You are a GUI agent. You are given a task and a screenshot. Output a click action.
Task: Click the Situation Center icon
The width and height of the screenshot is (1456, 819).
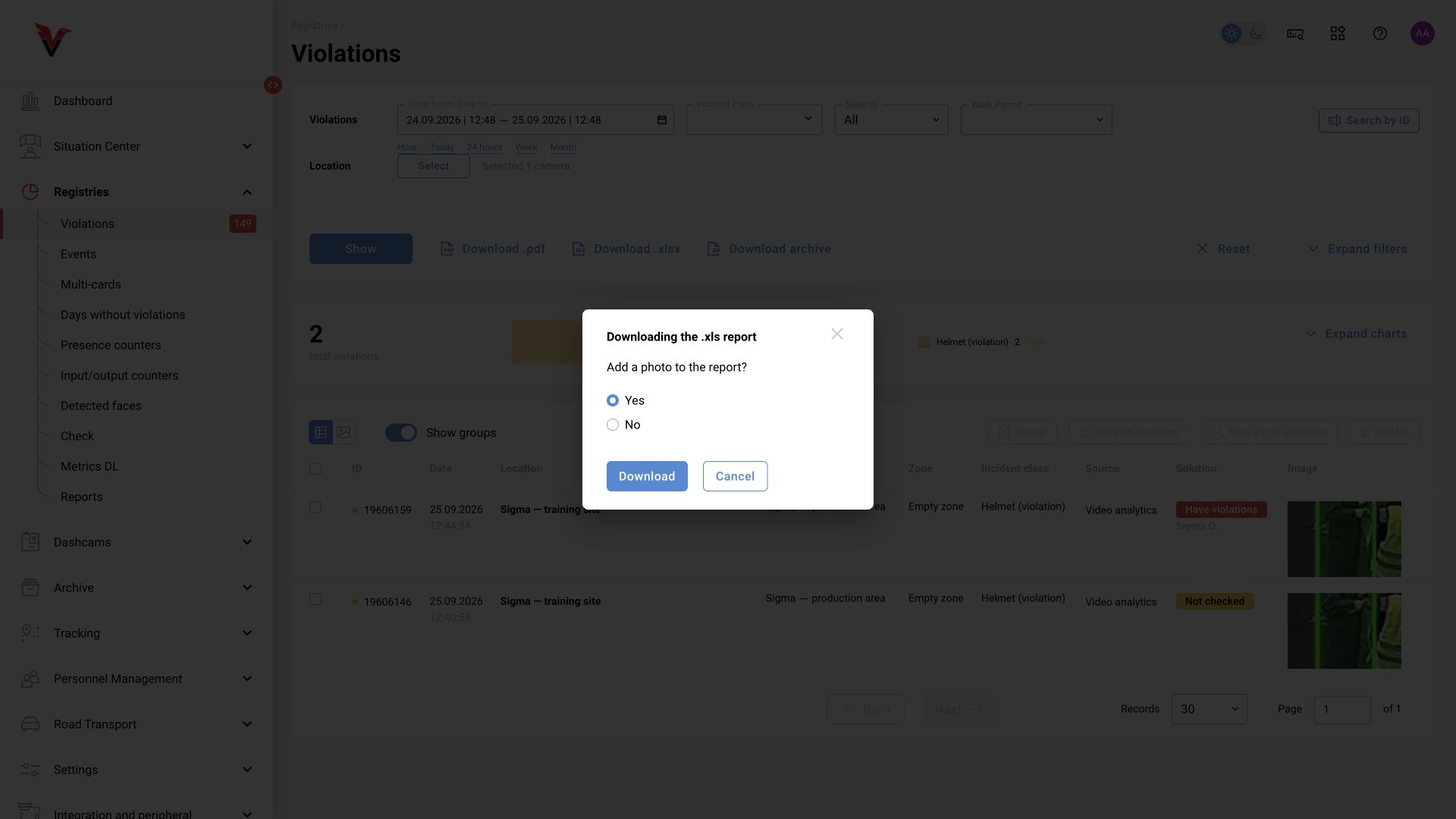click(x=30, y=146)
